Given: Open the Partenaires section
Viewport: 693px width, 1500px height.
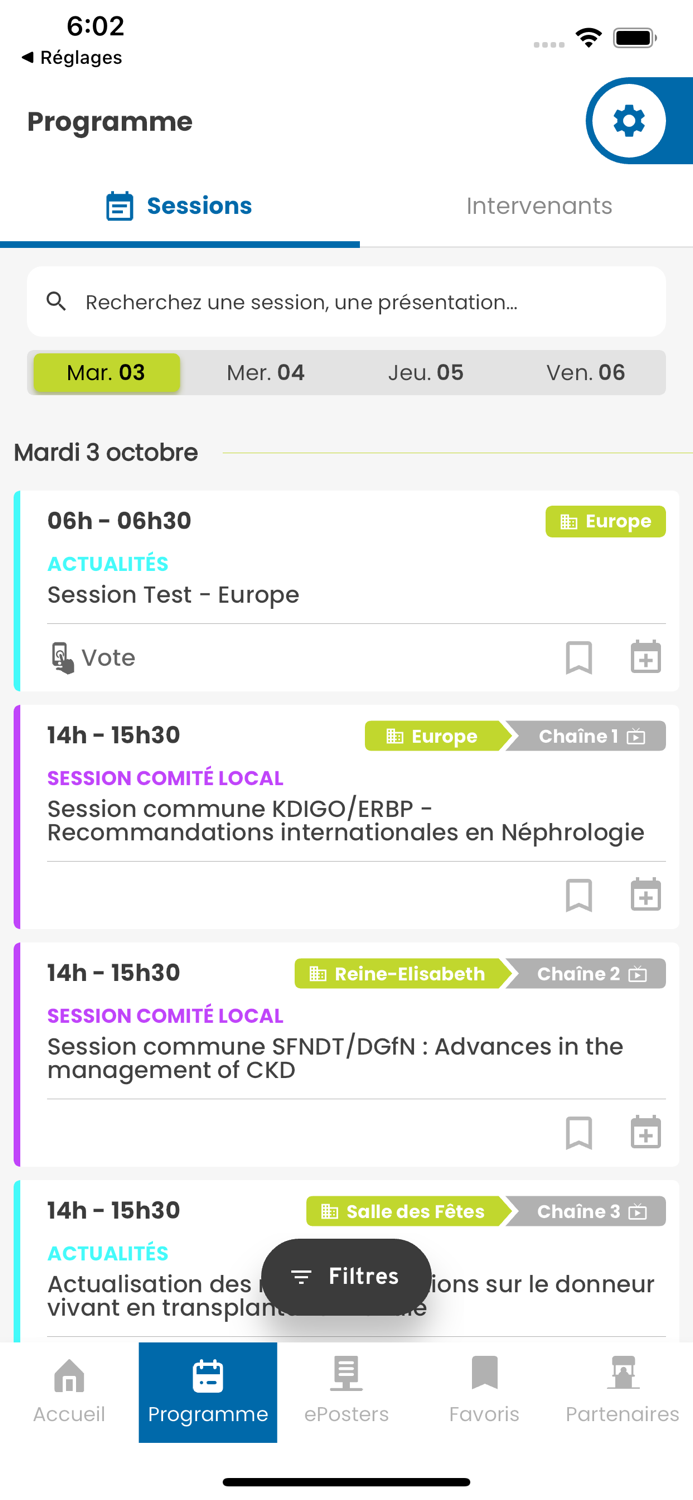Looking at the screenshot, I should pyautogui.click(x=622, y=1392).
